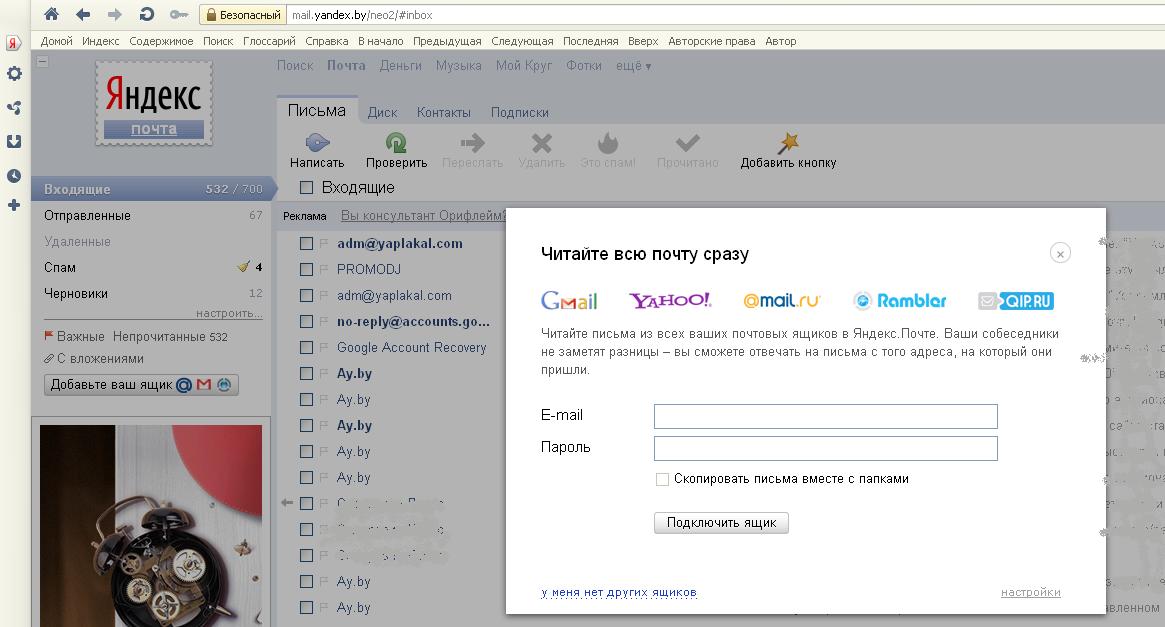The height and width of the screenshot is (627, 1165).
Task: Click the Yandex Почта logo
Action: [154, 103]
